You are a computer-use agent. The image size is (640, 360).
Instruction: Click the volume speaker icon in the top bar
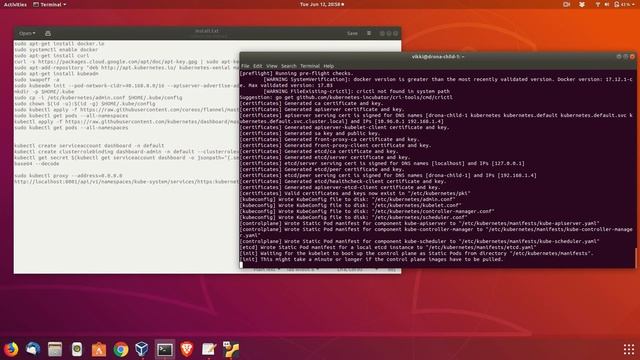coord(607,4)
